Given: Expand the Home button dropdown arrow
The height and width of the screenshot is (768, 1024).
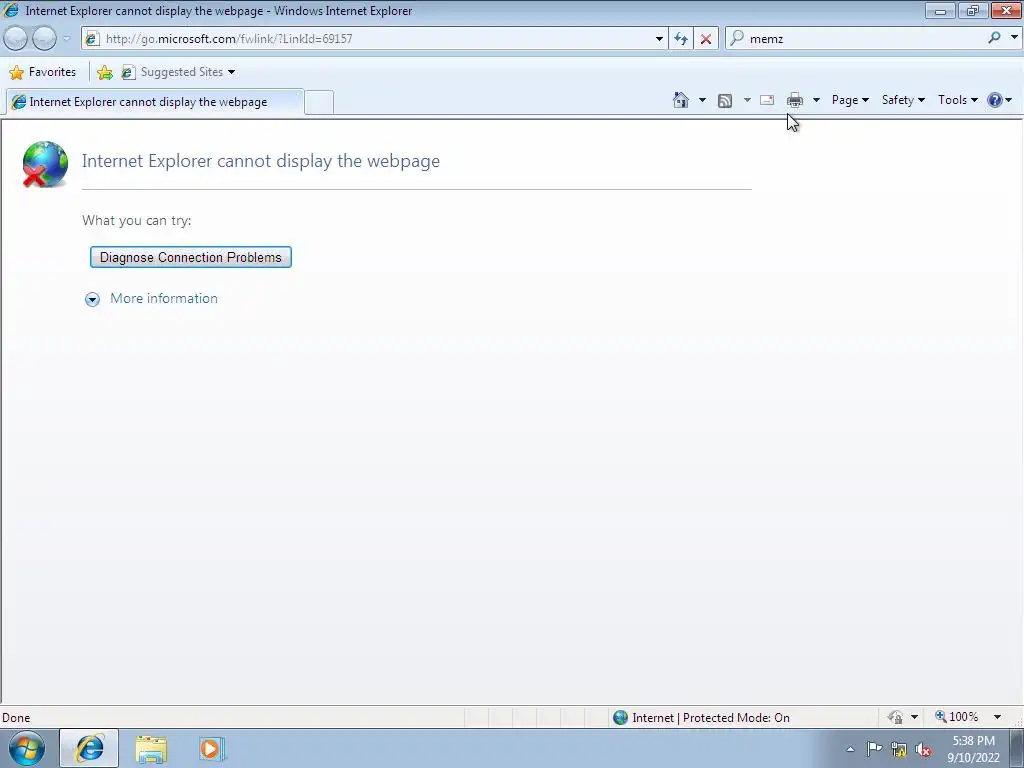Looking at the screenshot, I should tap(702, 100).
